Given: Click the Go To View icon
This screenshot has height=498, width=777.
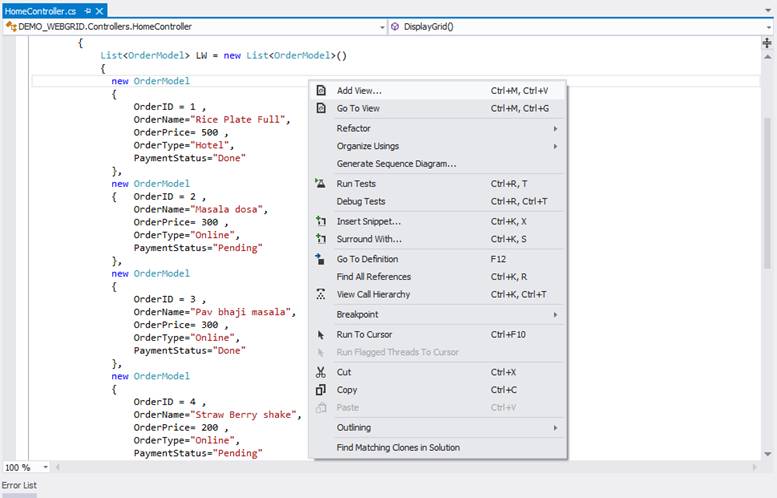Looking at the screenshot, I should [321, 108].
